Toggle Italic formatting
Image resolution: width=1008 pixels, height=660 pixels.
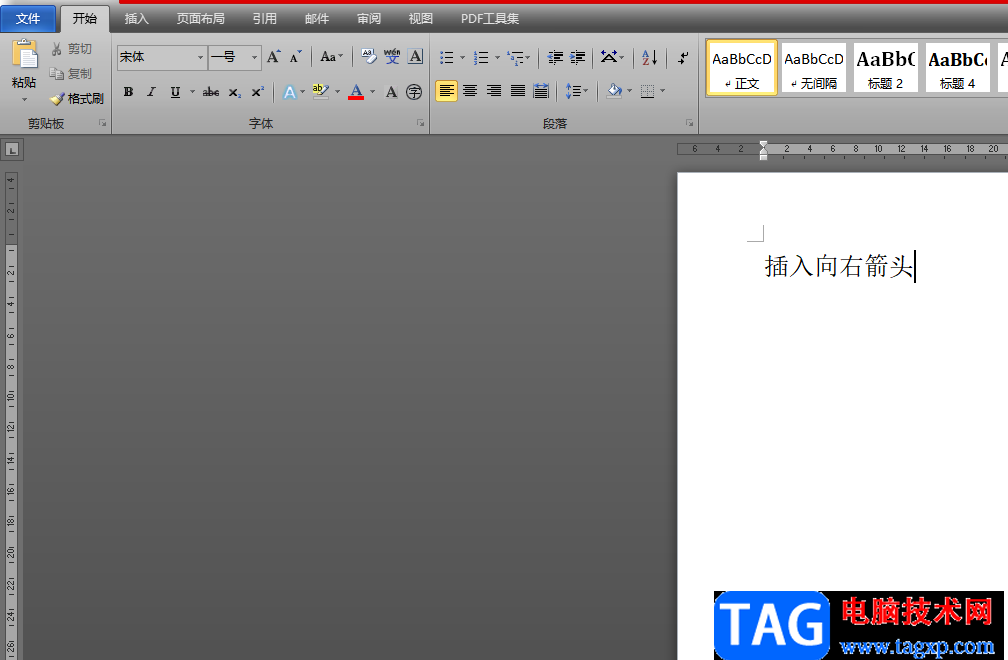tap(151, 92)
